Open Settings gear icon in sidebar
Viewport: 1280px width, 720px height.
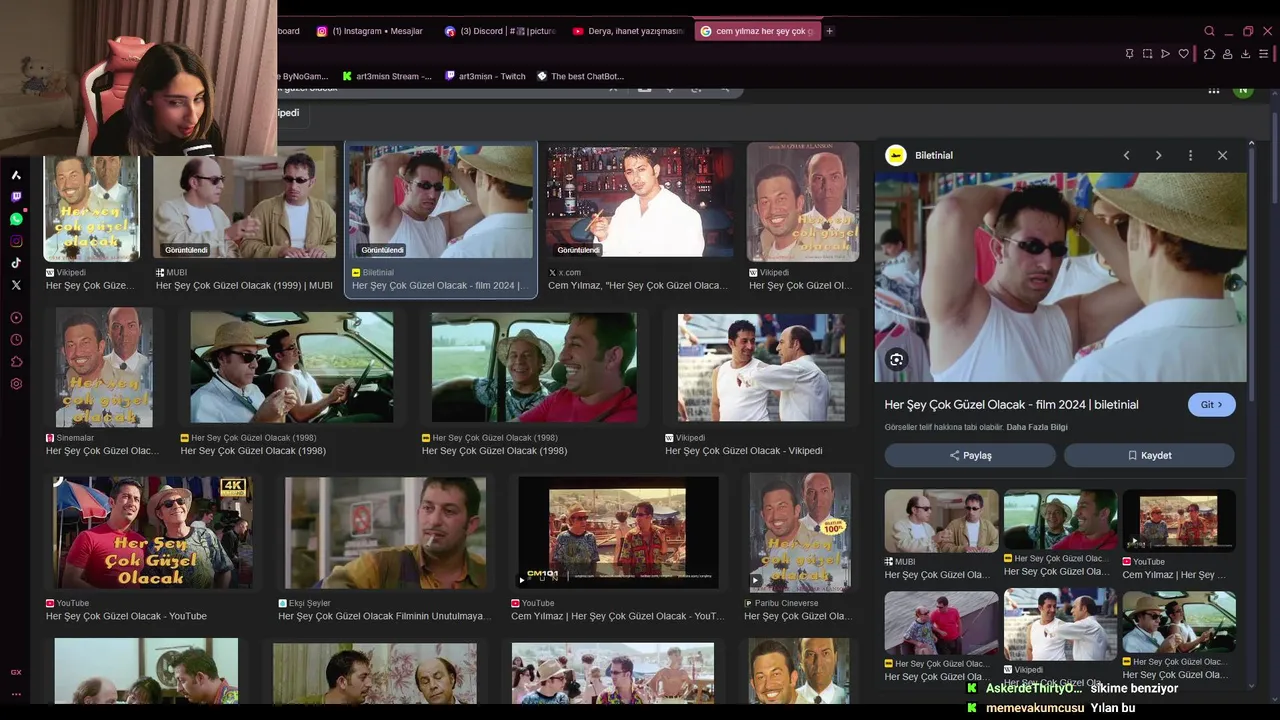coord(16,384)
